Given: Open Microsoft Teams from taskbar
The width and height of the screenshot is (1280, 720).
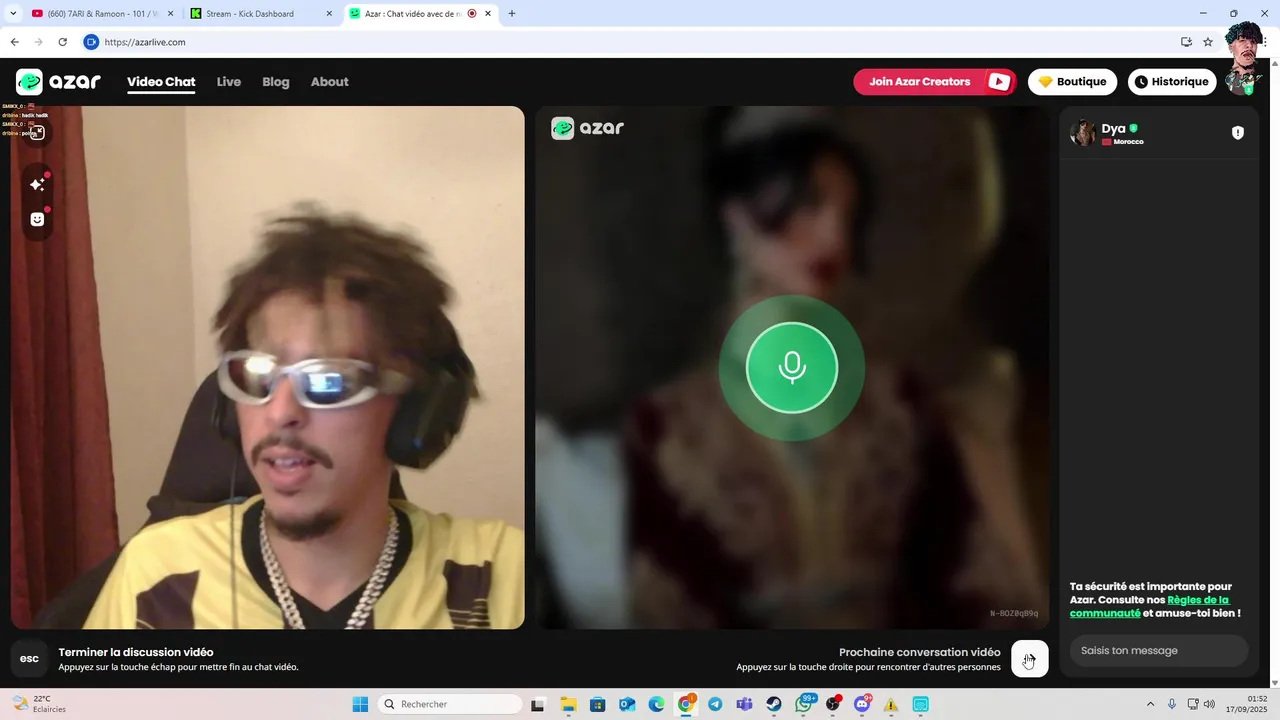Looking at the screenshot, I should 744,704.
